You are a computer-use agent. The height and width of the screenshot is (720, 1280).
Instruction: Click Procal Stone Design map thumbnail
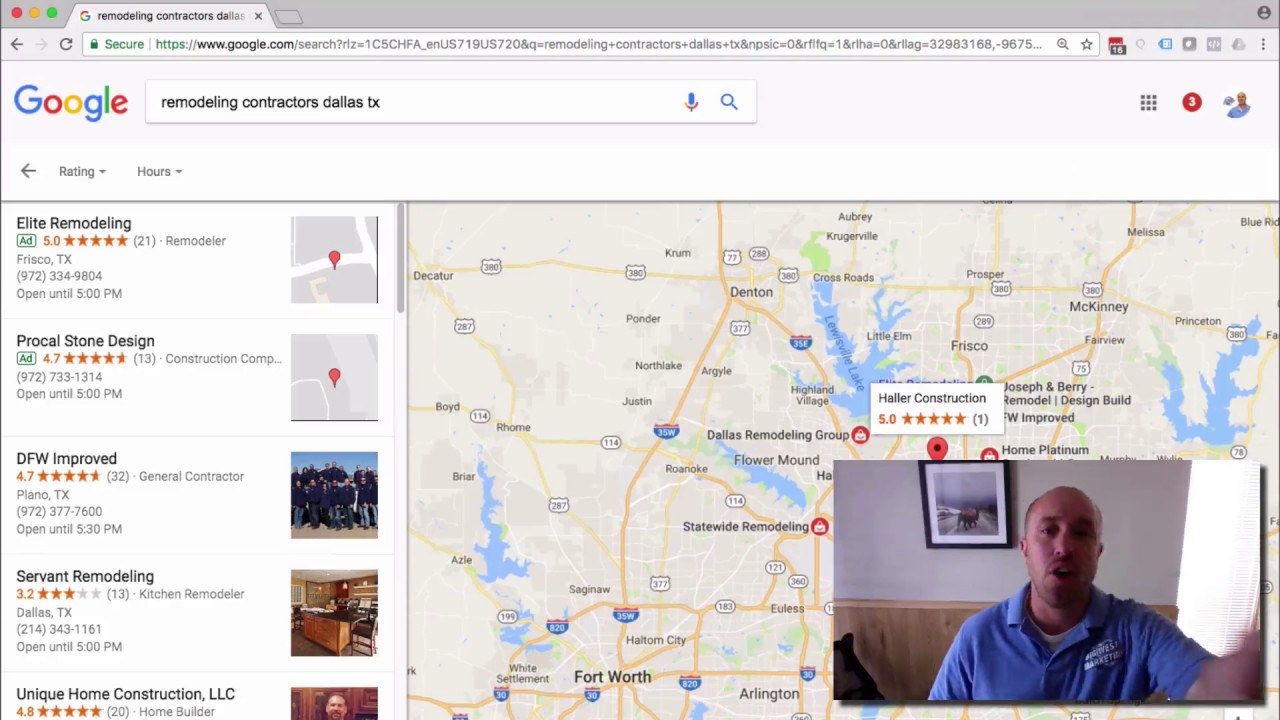334,378
